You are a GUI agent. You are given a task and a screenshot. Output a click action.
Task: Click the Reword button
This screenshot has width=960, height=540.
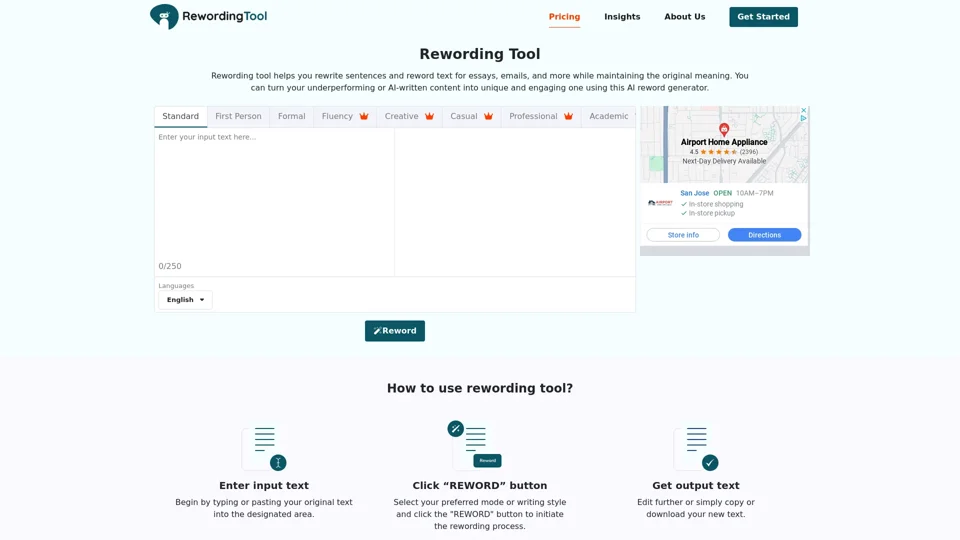click(395, 331)
